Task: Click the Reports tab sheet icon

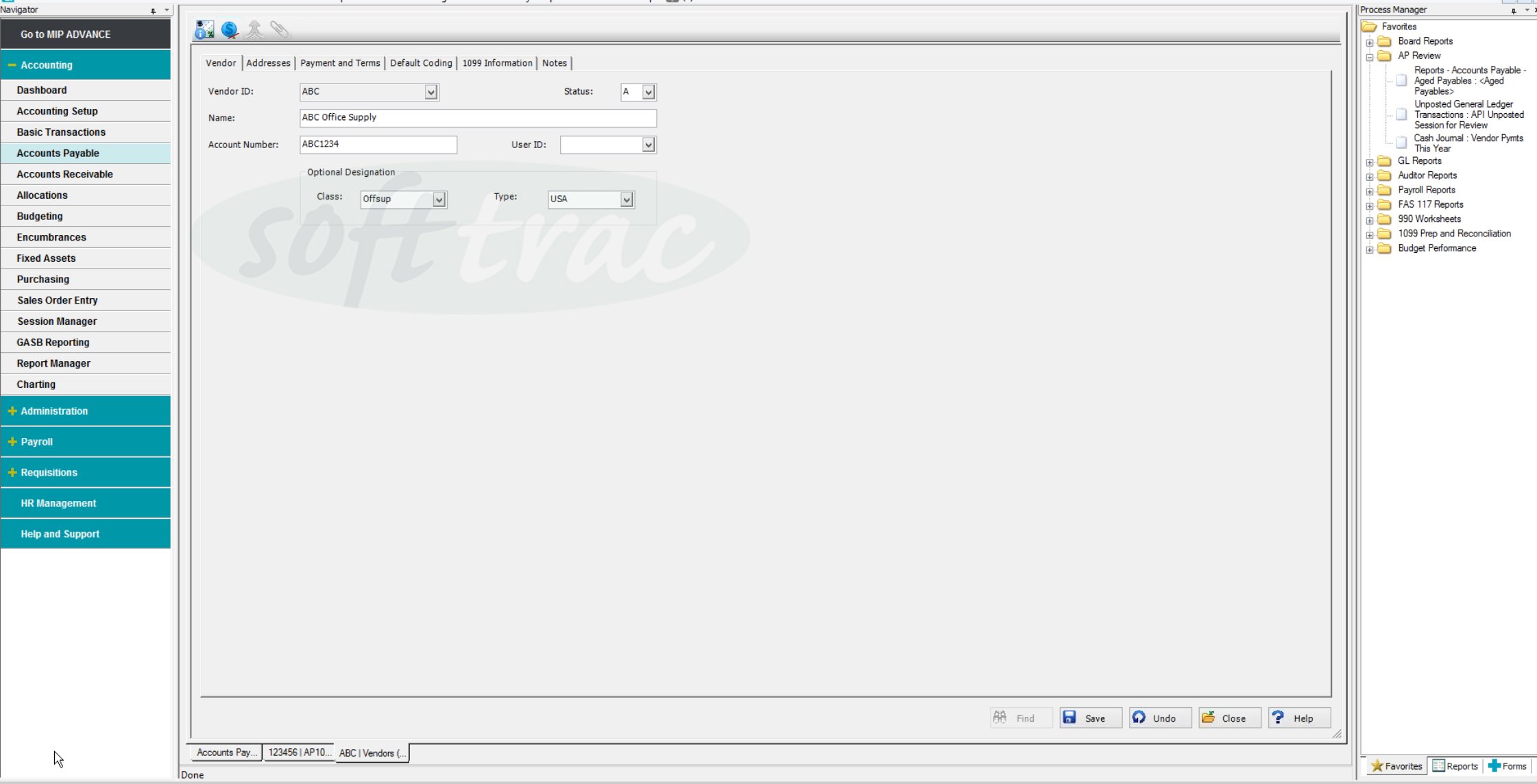Action: pyautogui.click(x=1438, y=765)
